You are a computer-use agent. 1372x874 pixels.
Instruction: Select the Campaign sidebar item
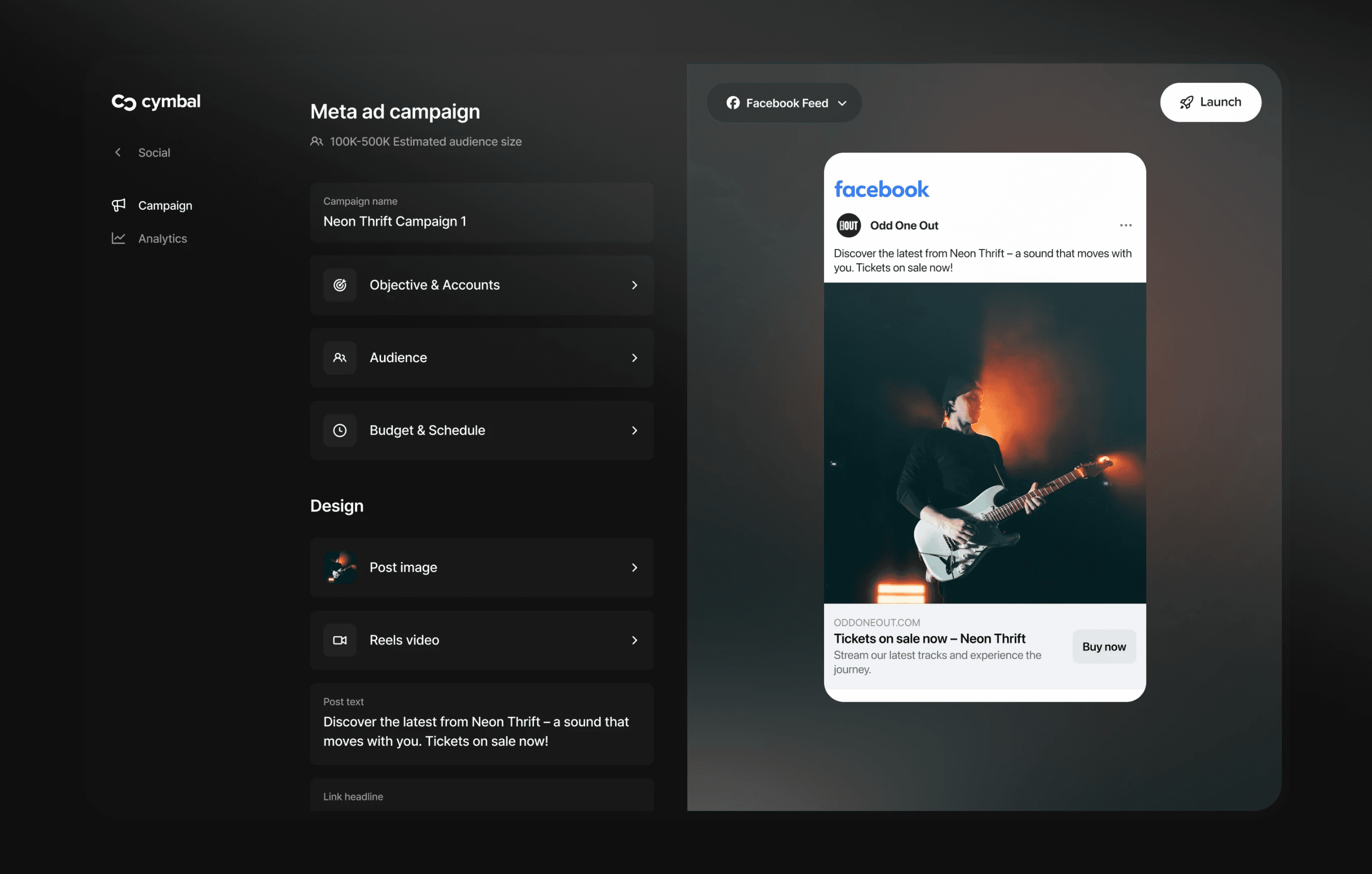(x=165, y=206)
